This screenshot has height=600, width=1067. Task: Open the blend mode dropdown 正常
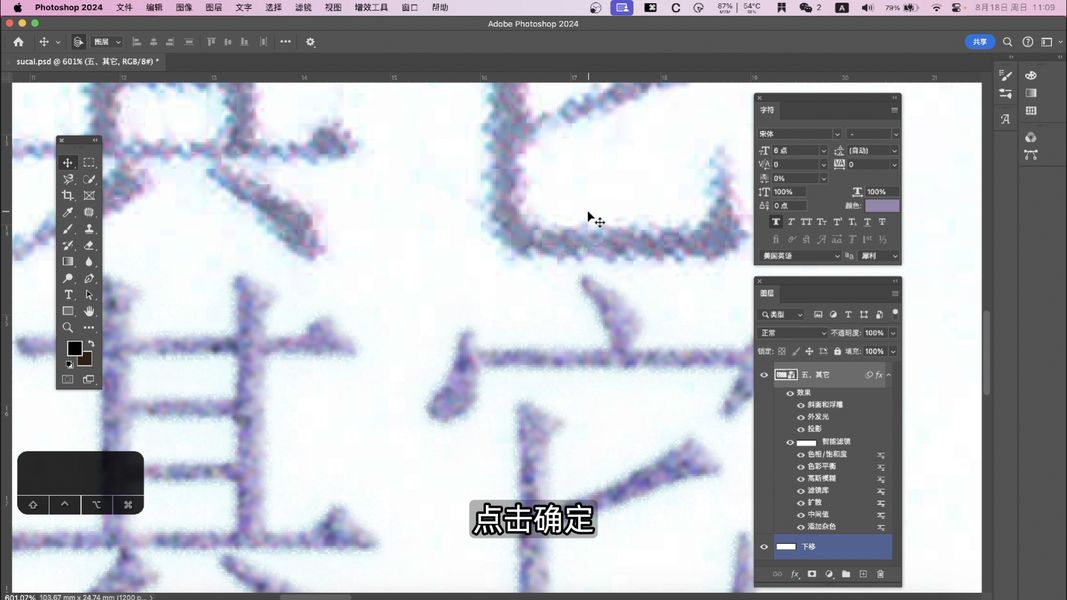pos(793,333)
